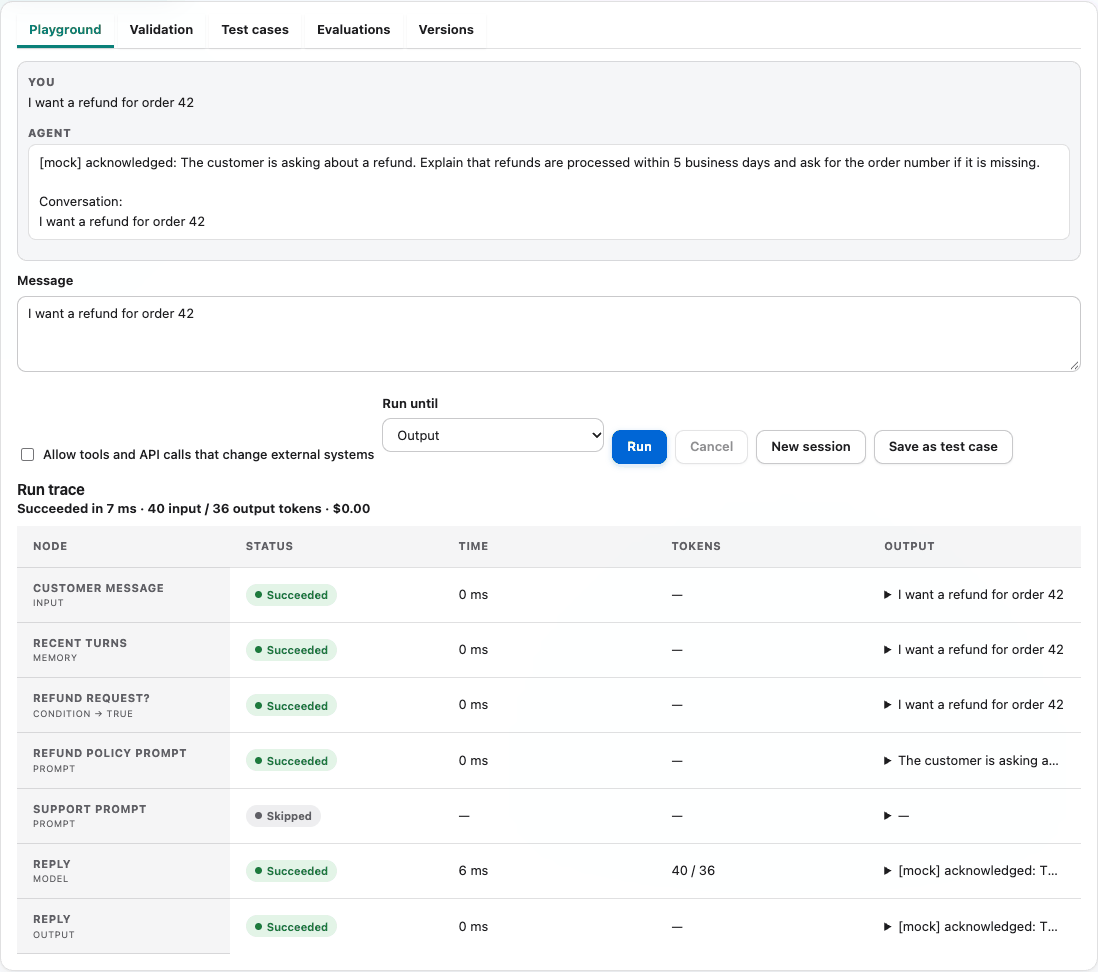Click the SUPPORT PROMPT node name
This screenshot has height=972, width=1098.
click(x=90, y=809)
